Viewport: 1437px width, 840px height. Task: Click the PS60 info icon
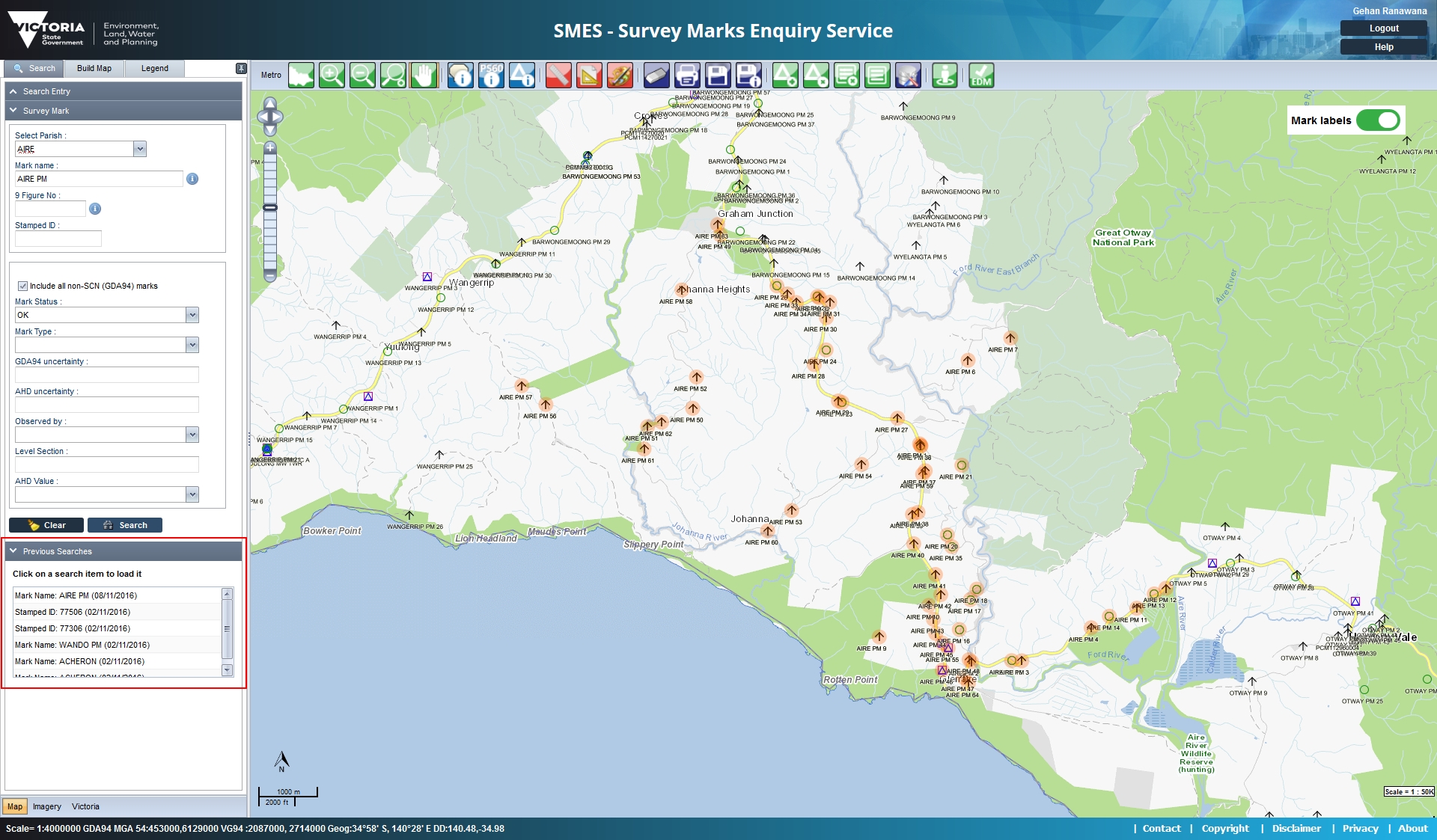pos(492,76)
